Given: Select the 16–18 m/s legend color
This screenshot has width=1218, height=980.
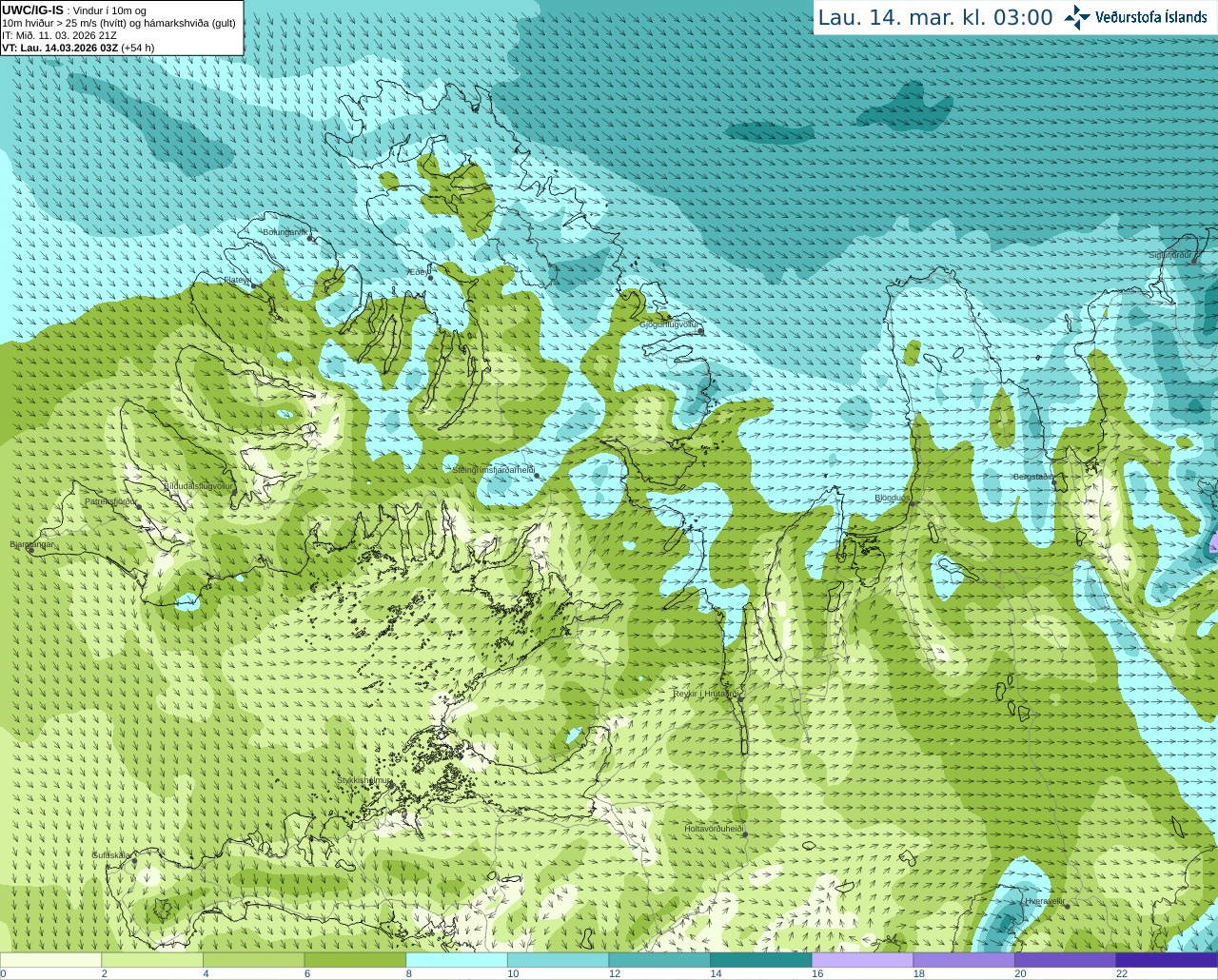Looking at the screenshot, I should 862,960.
